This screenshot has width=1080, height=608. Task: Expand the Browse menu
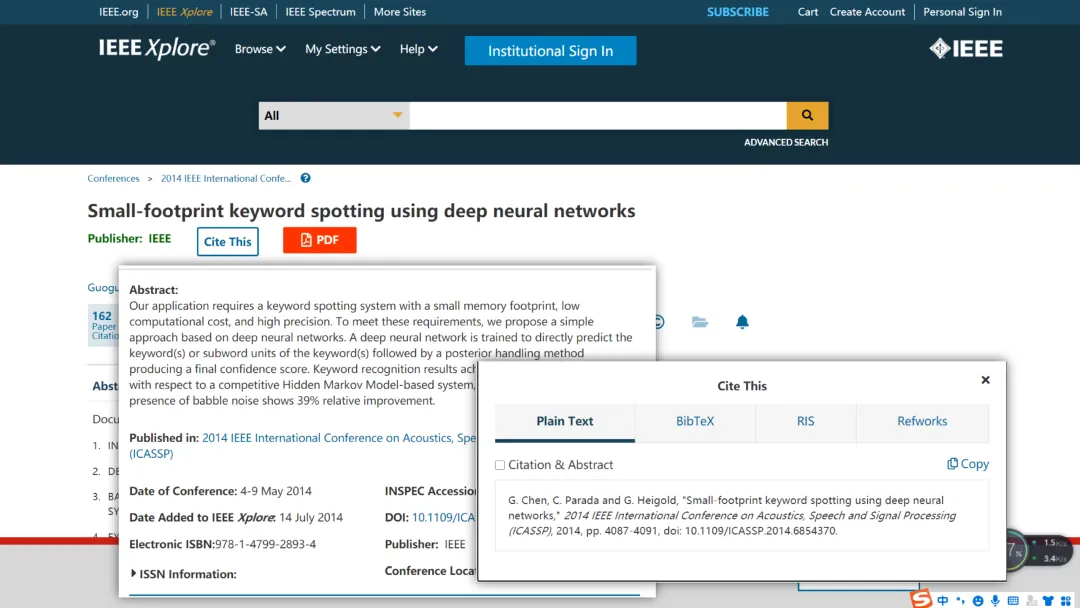(x=260, y=49)
